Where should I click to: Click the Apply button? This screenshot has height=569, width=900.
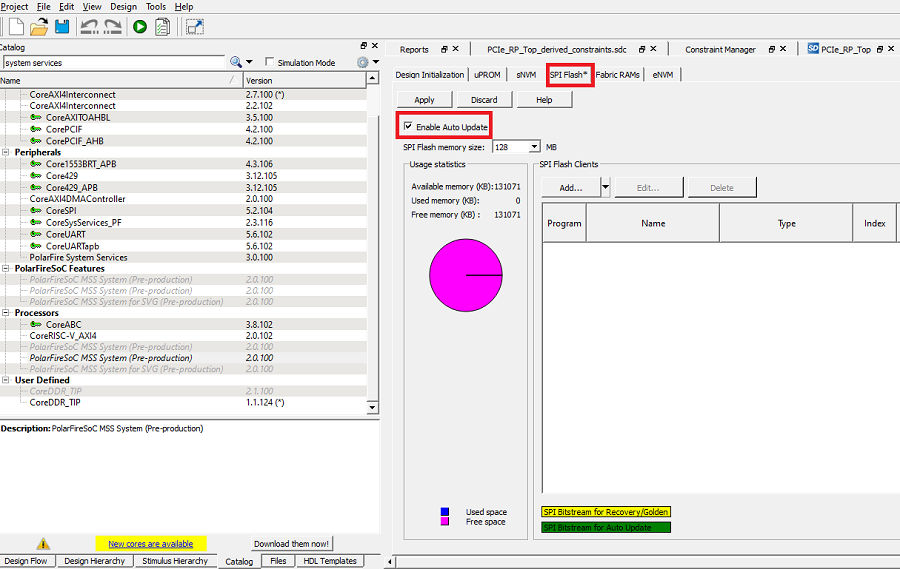424,100
